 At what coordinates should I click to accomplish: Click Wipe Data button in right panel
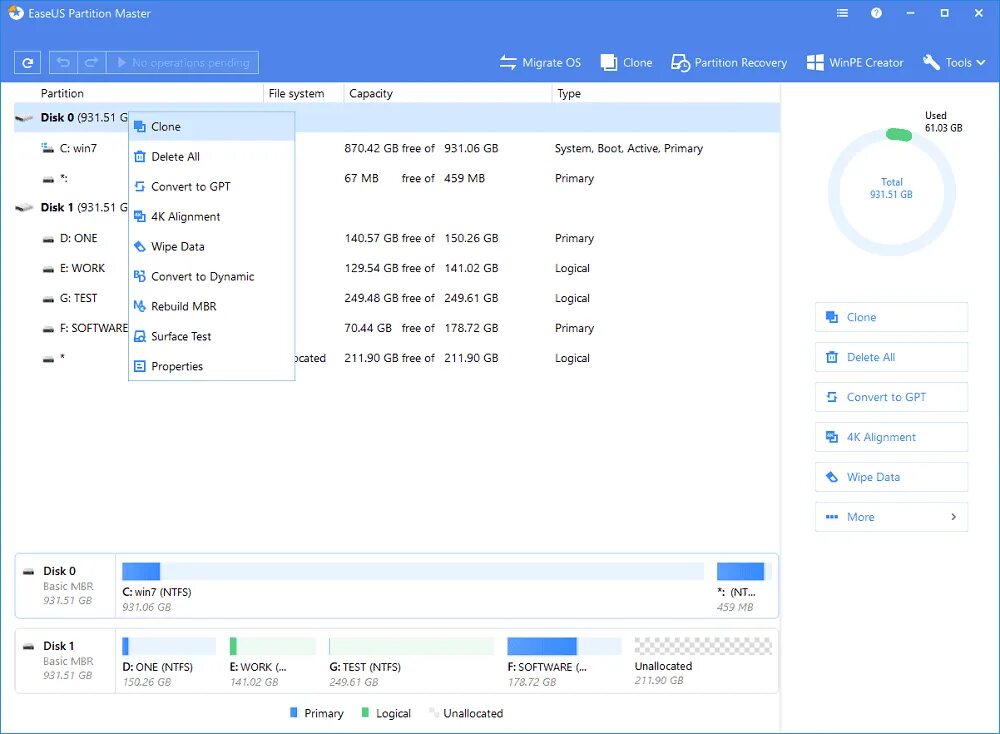tap(891, 477)
